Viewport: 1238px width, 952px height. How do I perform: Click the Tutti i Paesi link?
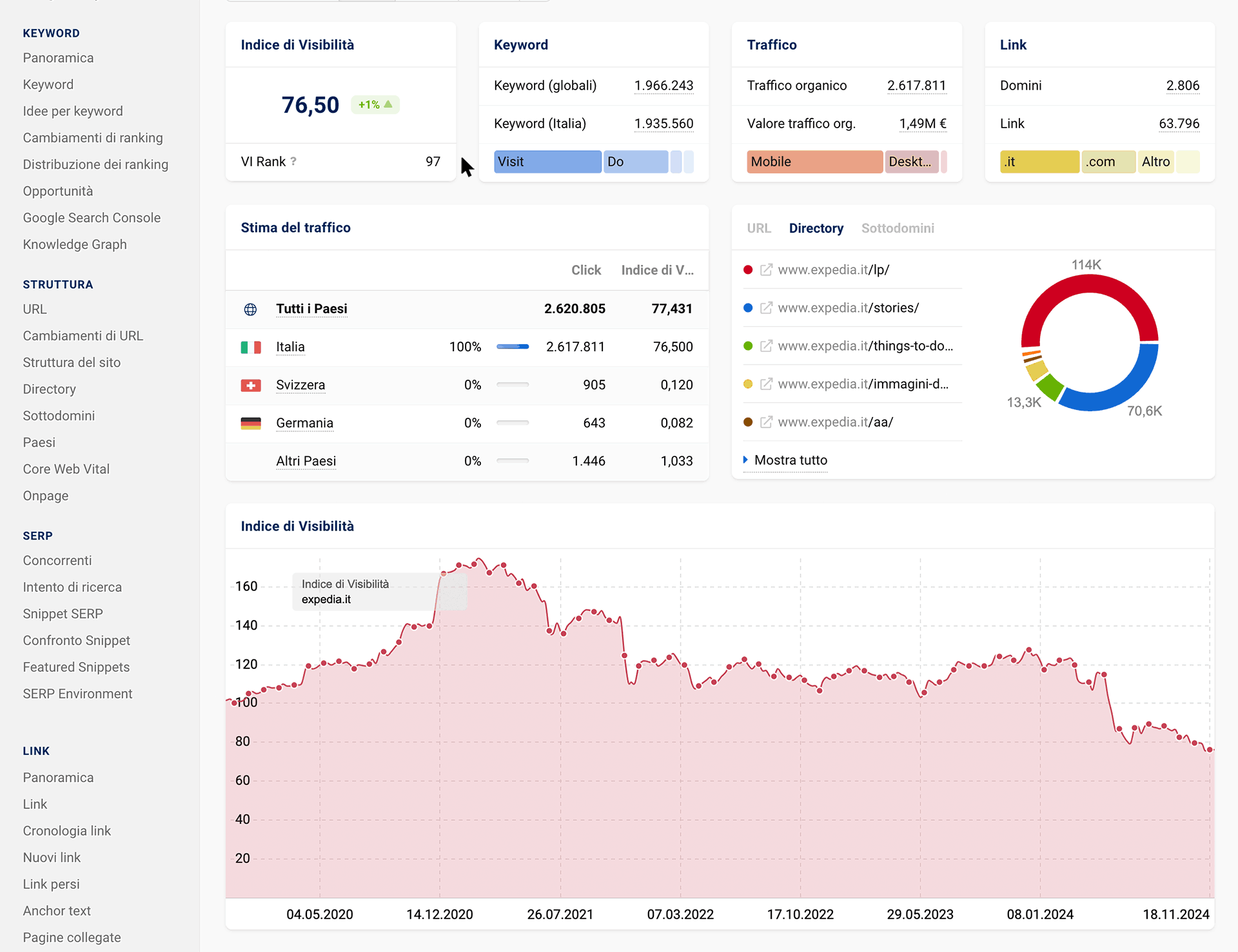pos(311,309)
